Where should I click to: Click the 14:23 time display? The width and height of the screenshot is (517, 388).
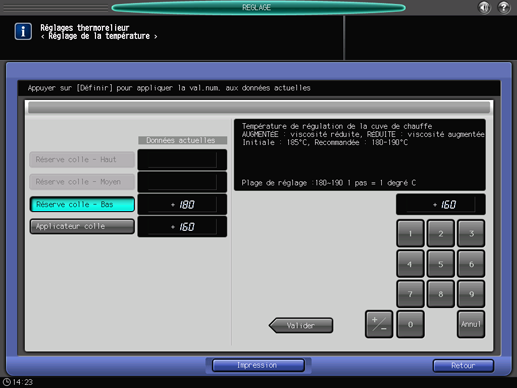[23, 382]
